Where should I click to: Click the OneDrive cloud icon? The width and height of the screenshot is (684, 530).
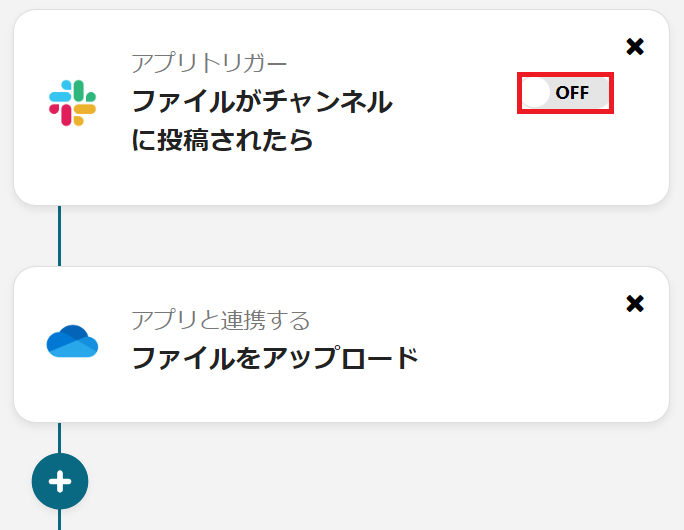click(x=72, y=341)
